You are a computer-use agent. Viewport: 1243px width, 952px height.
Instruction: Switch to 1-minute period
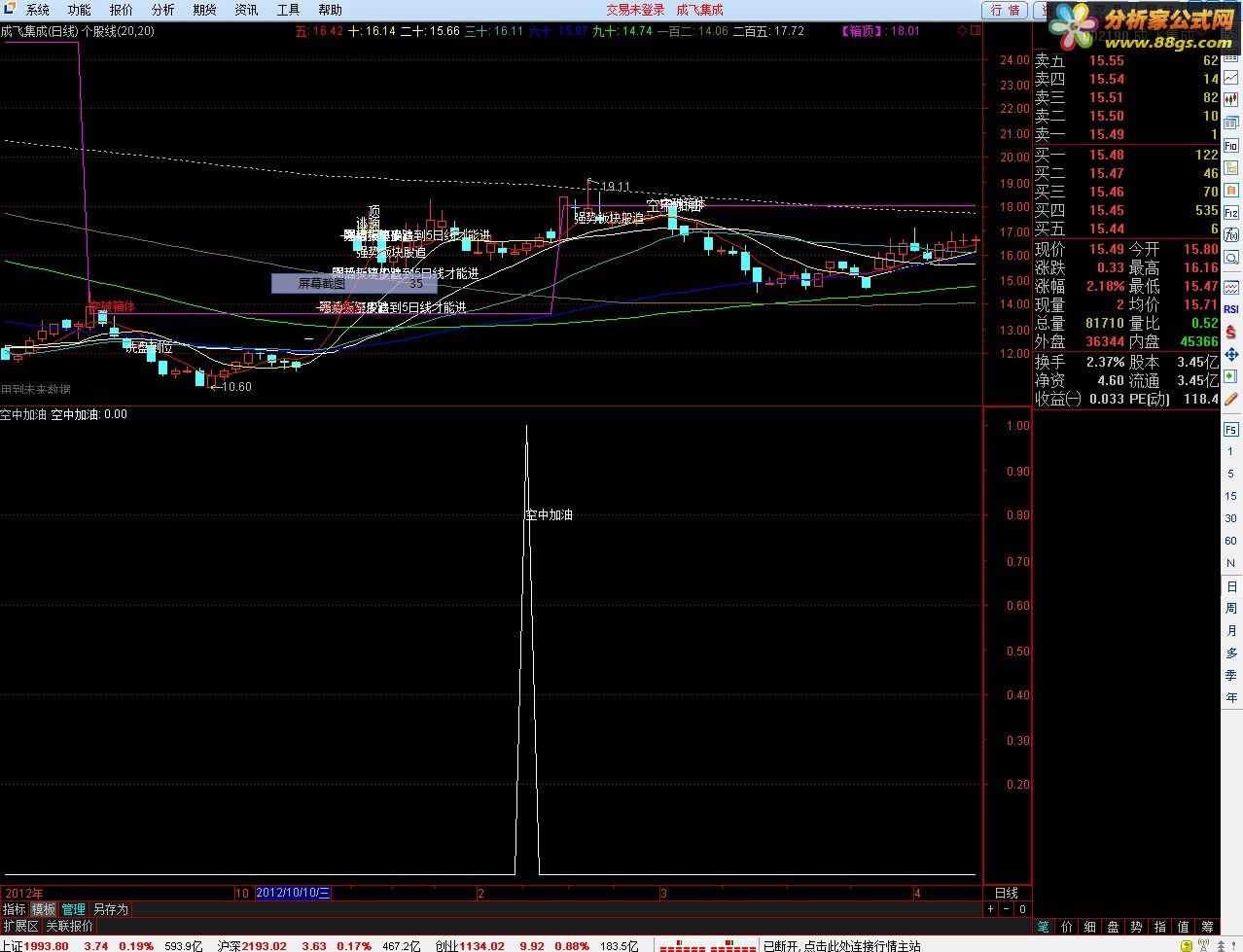tap(1230, 451)
